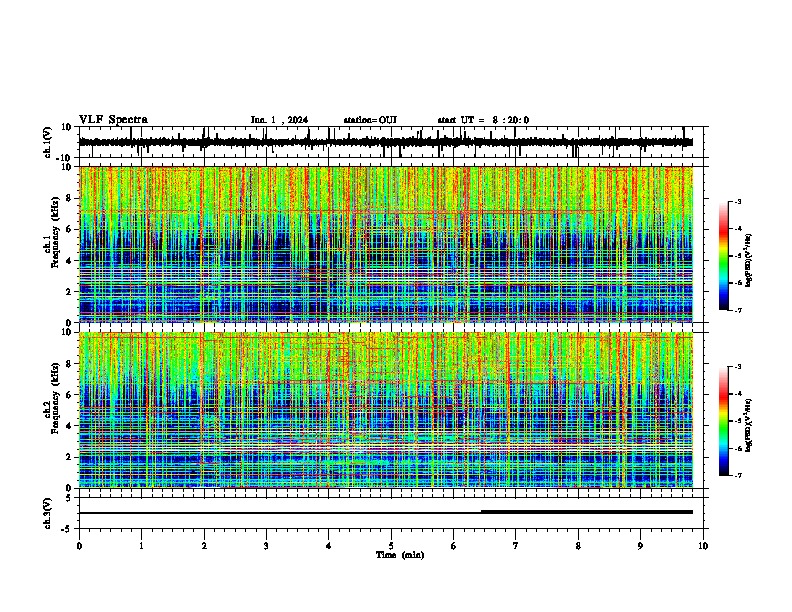Click inside the ch.2 frequency spectrogram
This screenshot has height=612, width=792.
386,410
